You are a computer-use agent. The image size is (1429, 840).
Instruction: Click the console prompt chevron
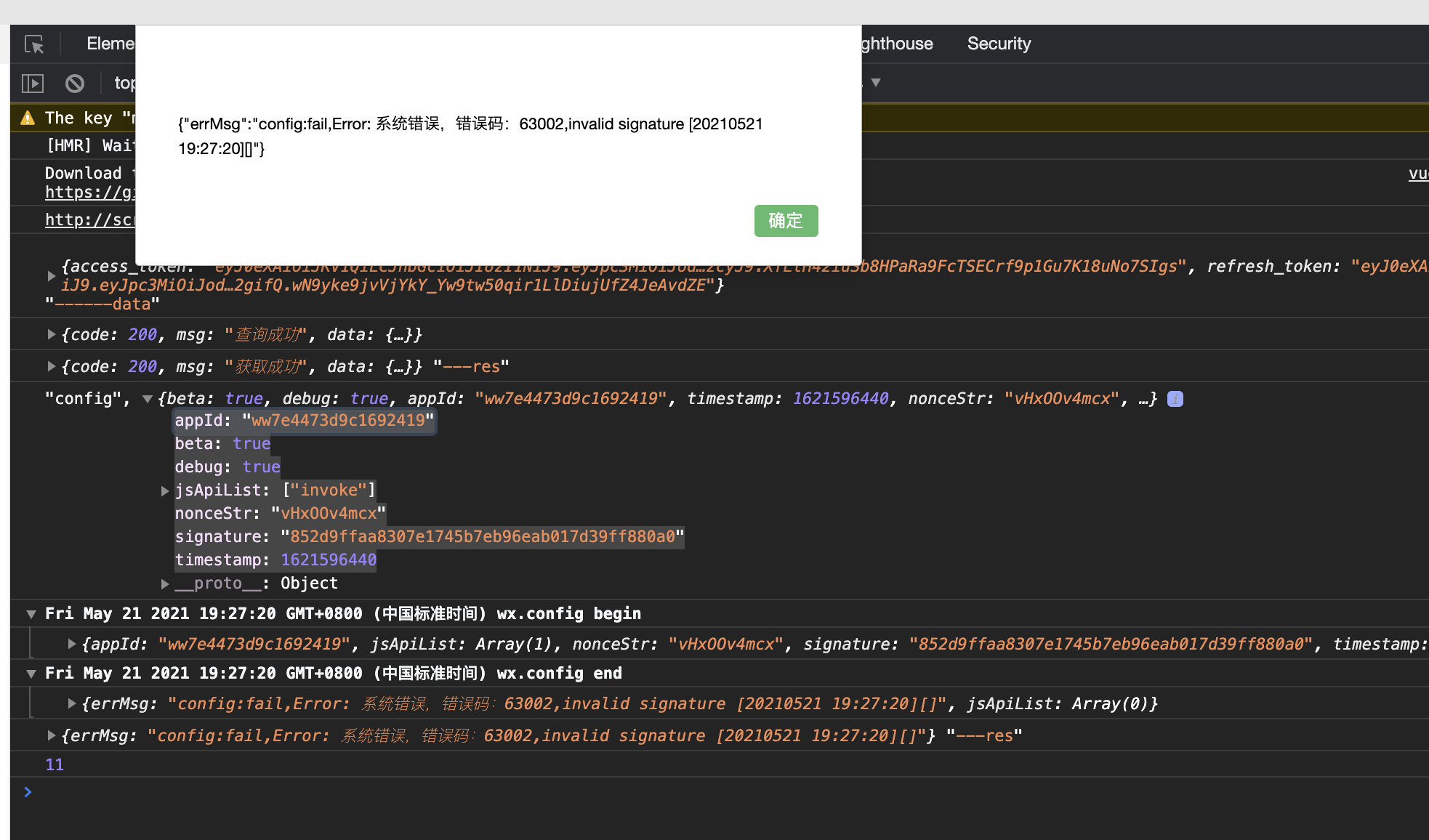tap(28, 792)
